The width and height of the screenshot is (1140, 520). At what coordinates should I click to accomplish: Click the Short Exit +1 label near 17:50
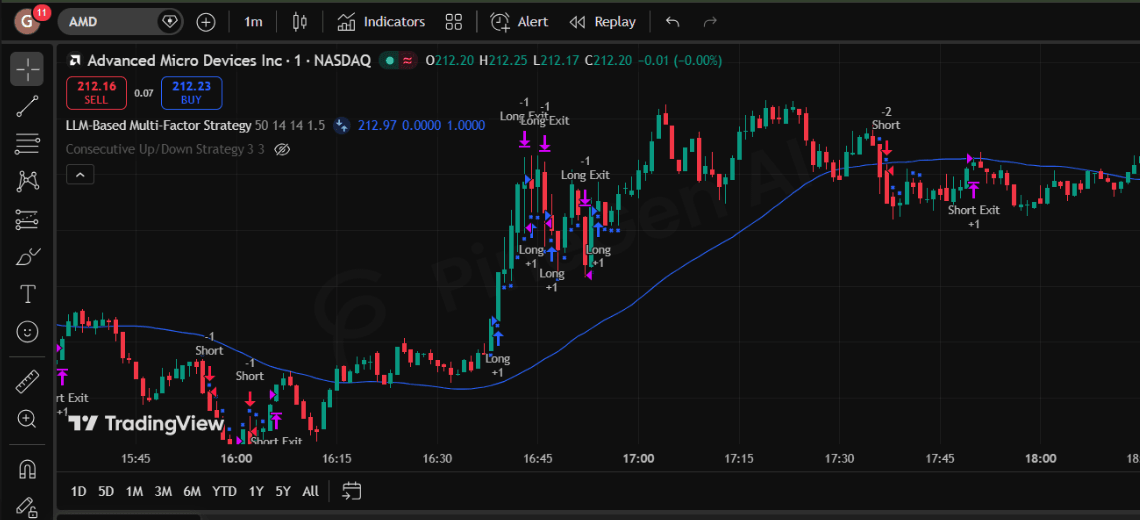tap(974, 217)
